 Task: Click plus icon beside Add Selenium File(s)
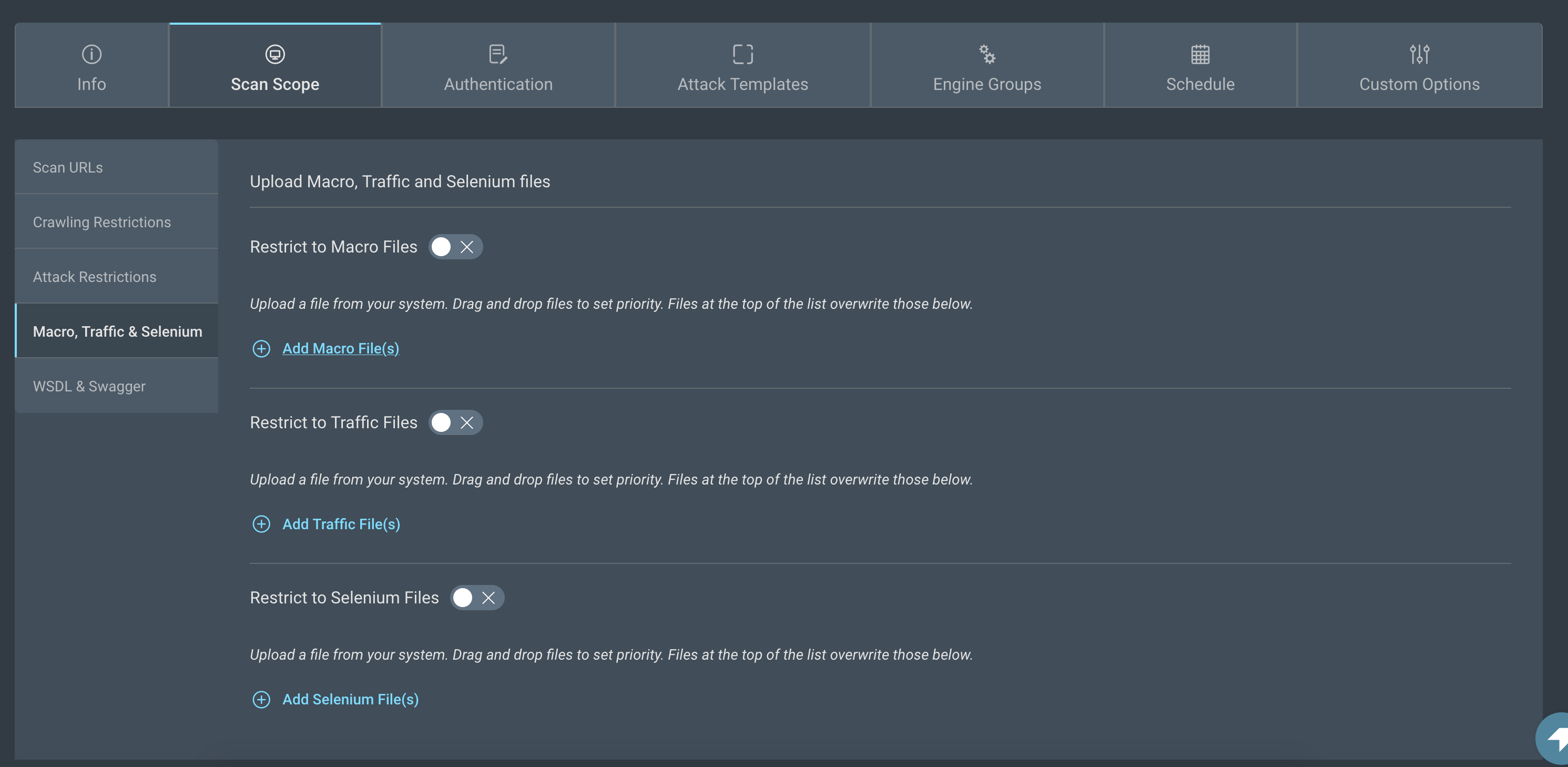[x=261, y=699]
